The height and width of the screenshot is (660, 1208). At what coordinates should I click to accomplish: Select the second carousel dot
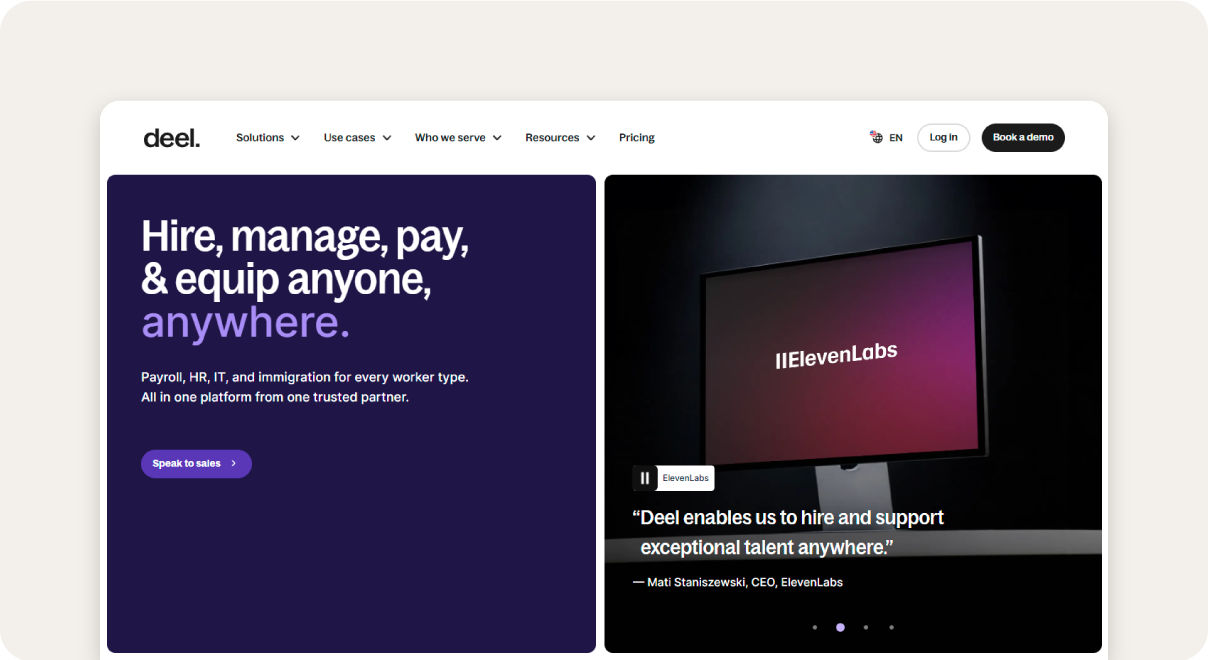coord(840,627)
